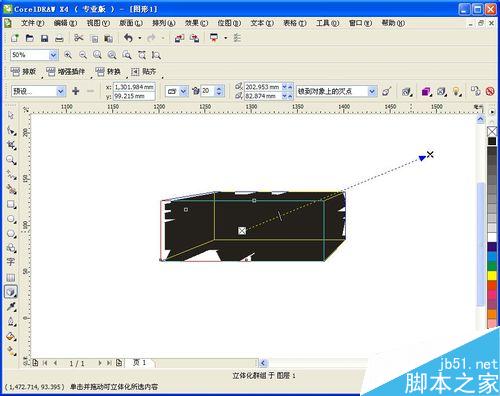This screenshot has width=500, height=396.
Task: Open the 帮助 menu
Action: [x=393, y=23]
